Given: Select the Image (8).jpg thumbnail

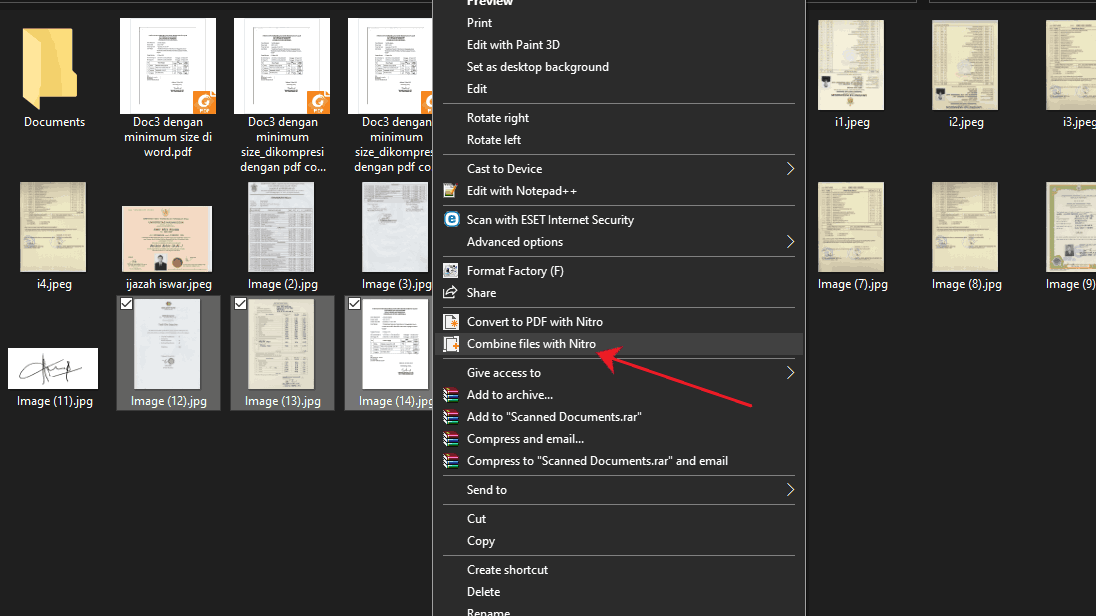Looking at the screenshot, I should tap(965, 227).
